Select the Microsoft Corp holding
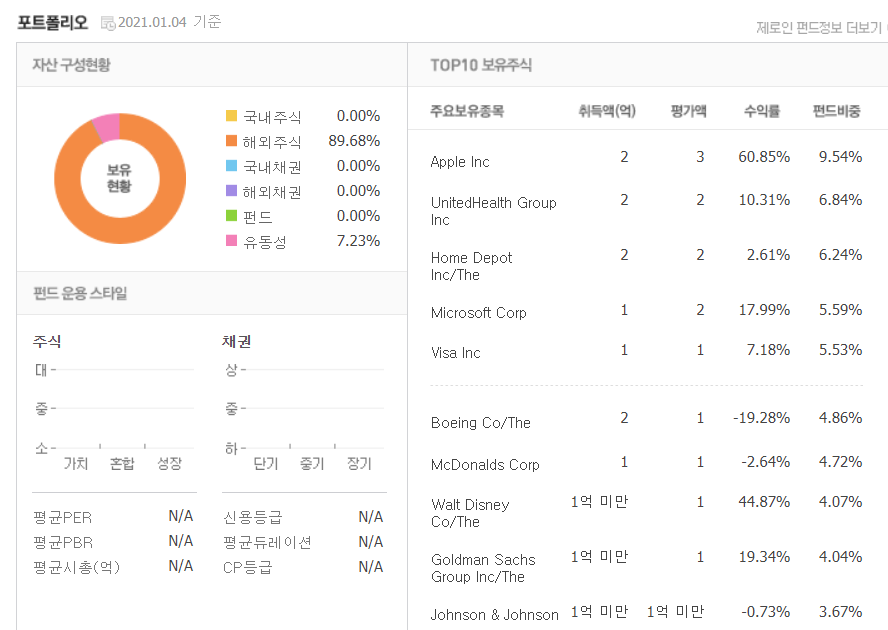This screenshot has width=888, height=630. [x=479, y=313]
